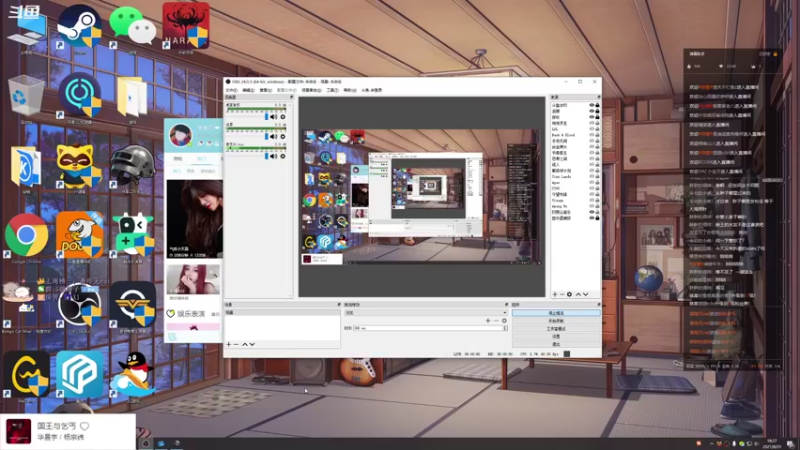Lock the Tiny Lands source
800x450 pixels.
click(x=597, y=177)
